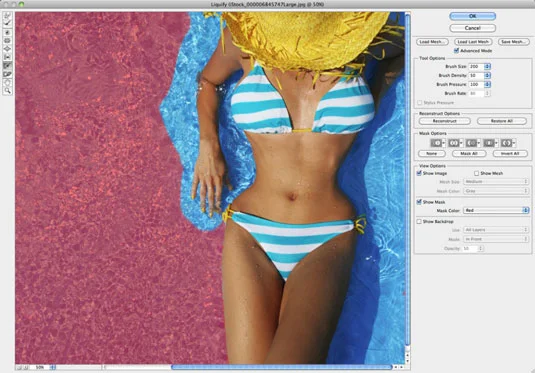Screen dimensions: 535x373
Task: Click the Restore All button
Action: (x=502, y=121)
